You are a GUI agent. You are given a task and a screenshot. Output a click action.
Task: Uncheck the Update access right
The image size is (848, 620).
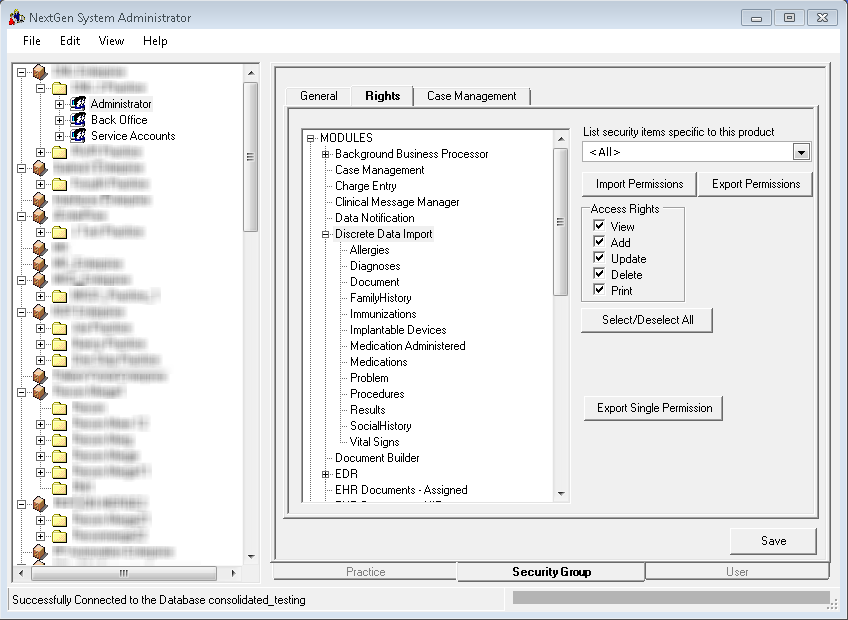click(x=599, y=258)
